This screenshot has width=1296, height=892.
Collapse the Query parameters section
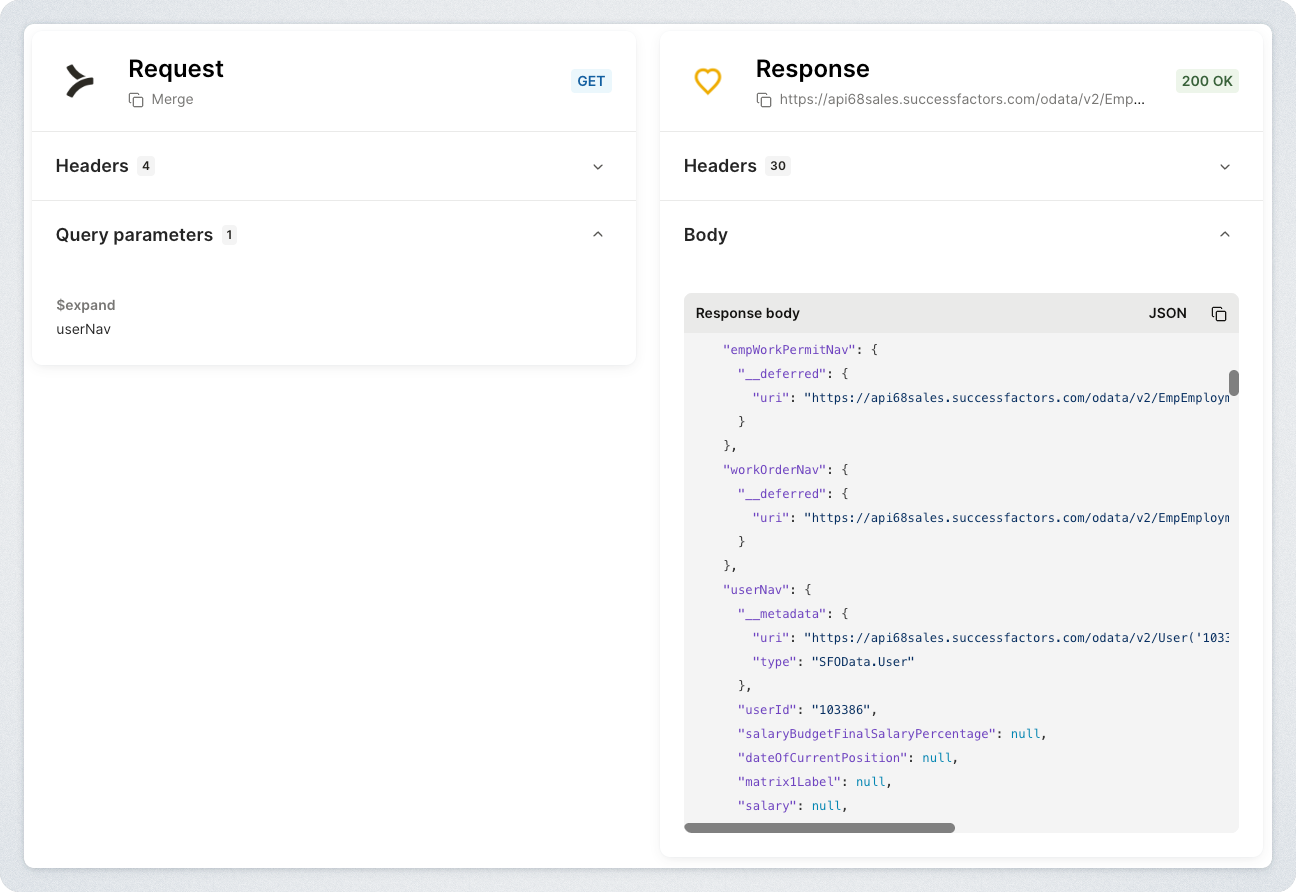(598, 234)
